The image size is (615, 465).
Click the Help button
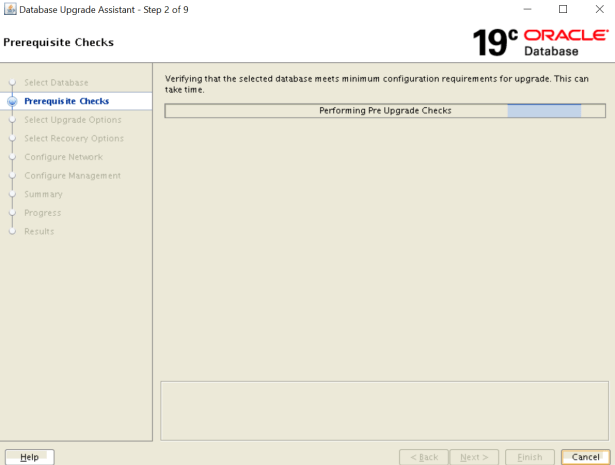coord(29,457)
